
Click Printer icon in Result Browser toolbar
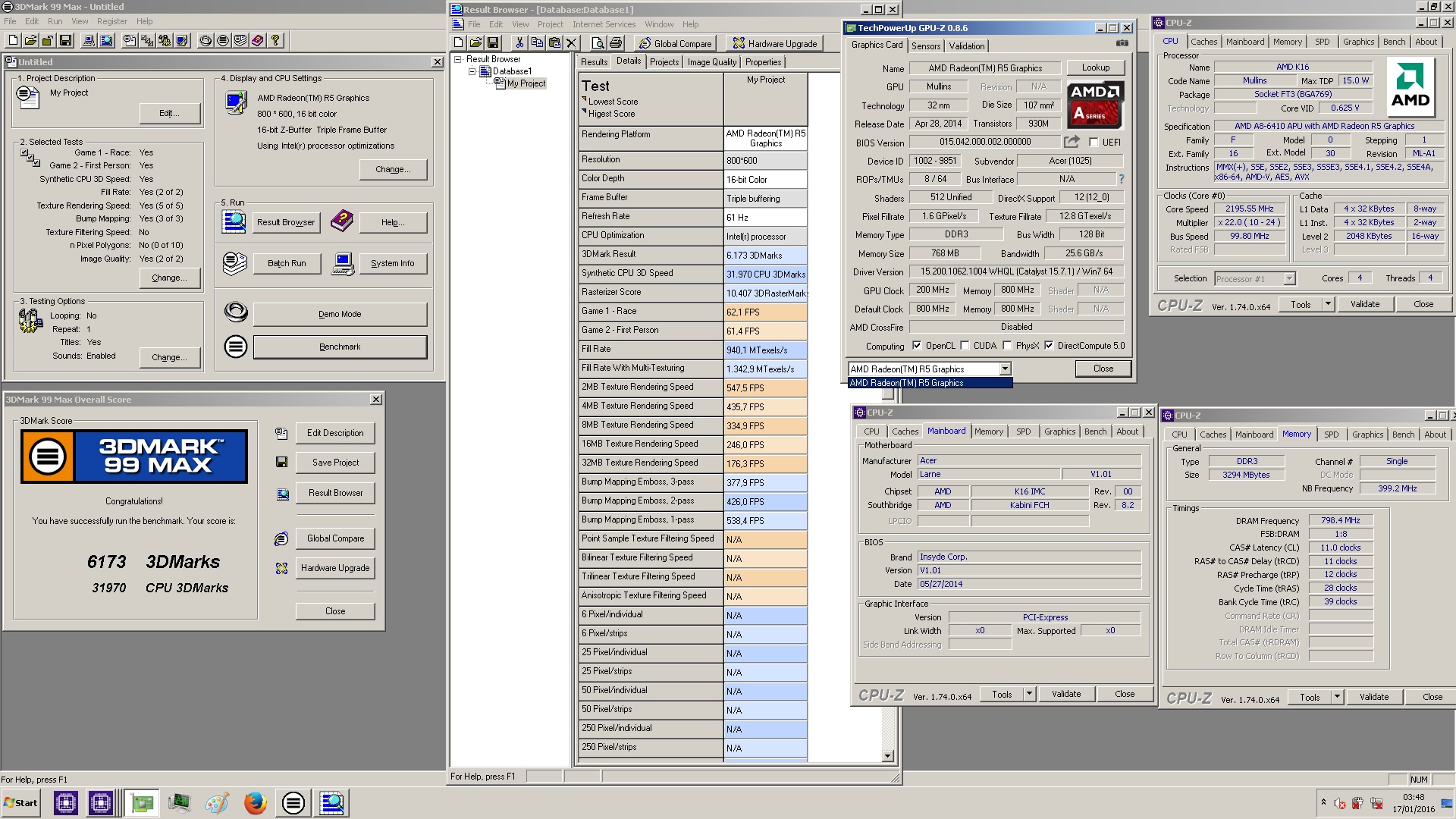click(616, 43)
